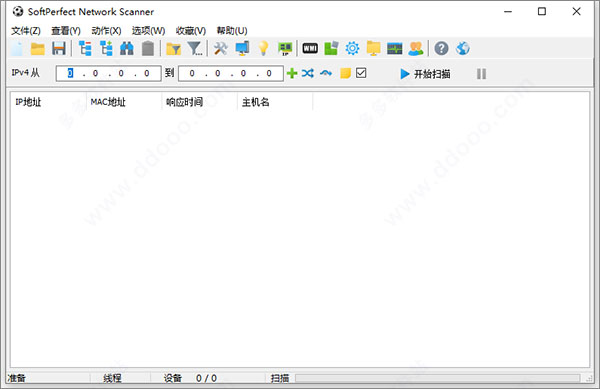The image size is (600, 389).
Task: Click the IPv4 从 start address field
Action: point(109,73)
